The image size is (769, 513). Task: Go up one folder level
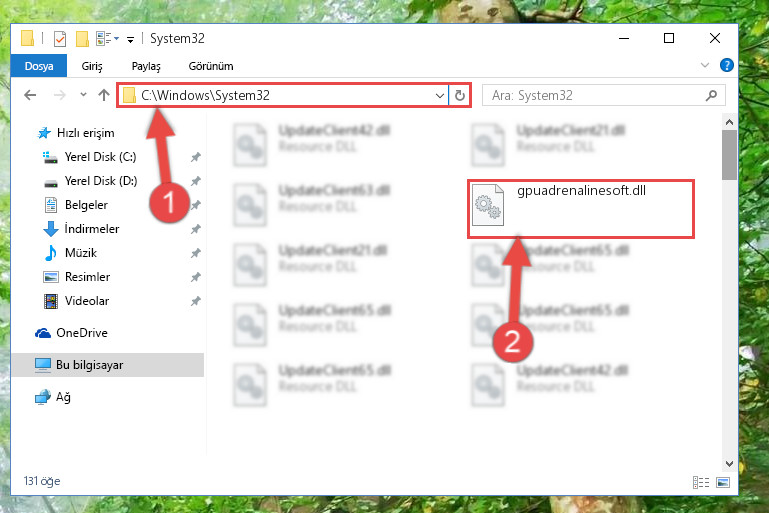pyautogui.click(x=103, y=95)
